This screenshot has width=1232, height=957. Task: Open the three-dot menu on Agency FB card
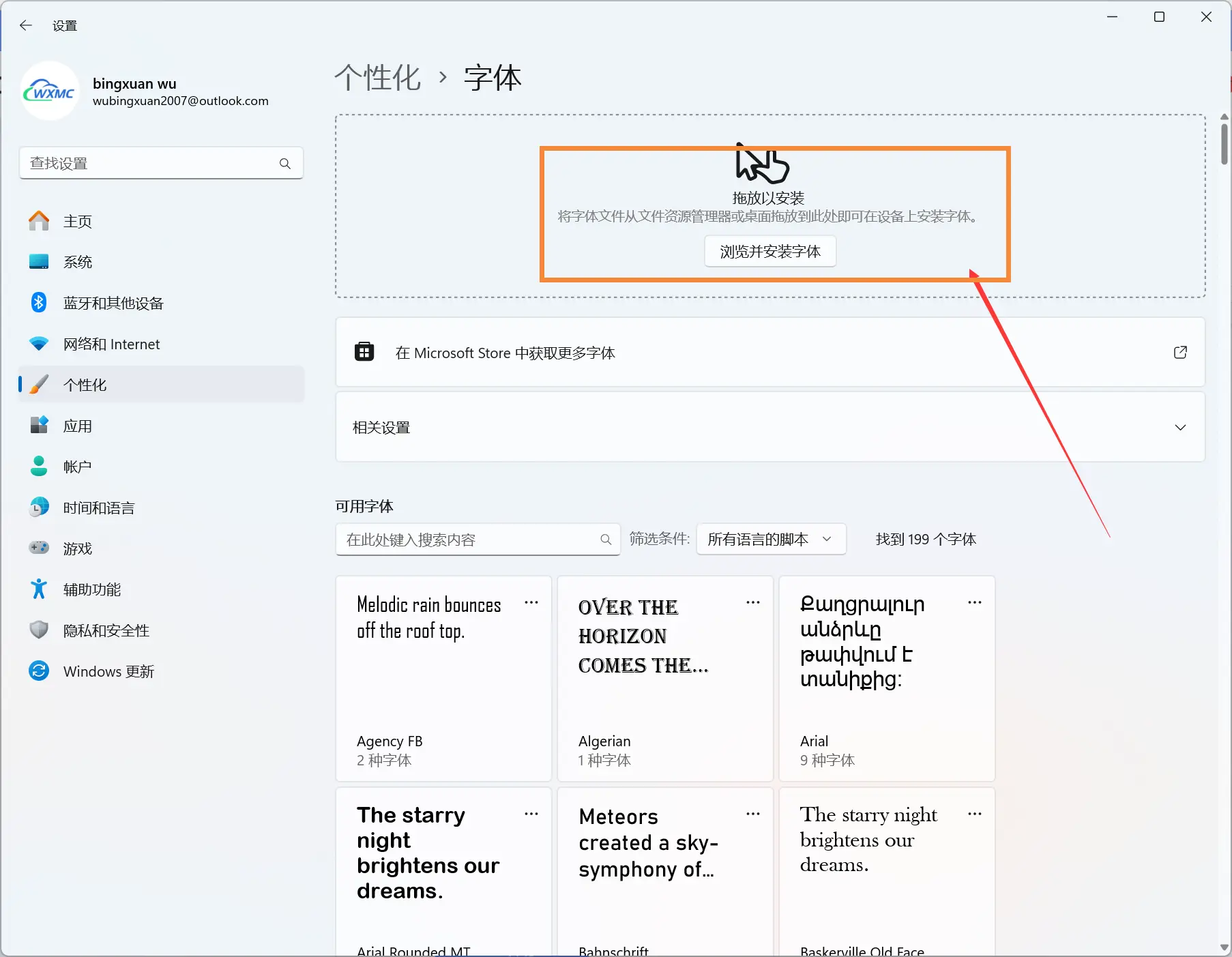[531, 602]
